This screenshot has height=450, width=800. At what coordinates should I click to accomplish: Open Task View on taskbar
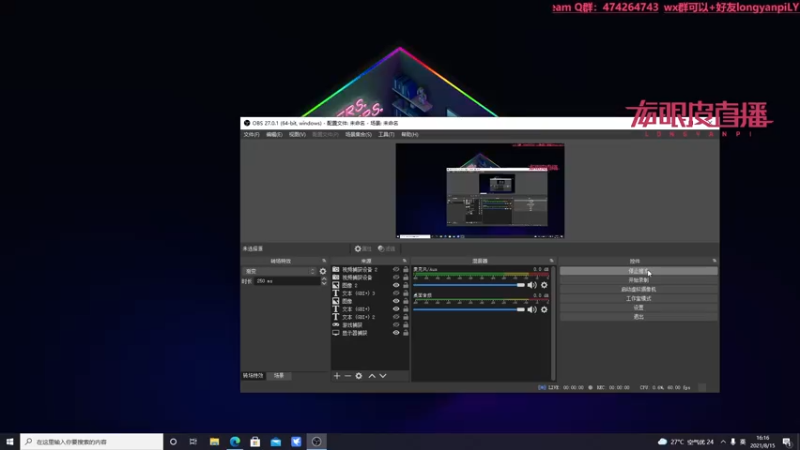click(193, 442)
